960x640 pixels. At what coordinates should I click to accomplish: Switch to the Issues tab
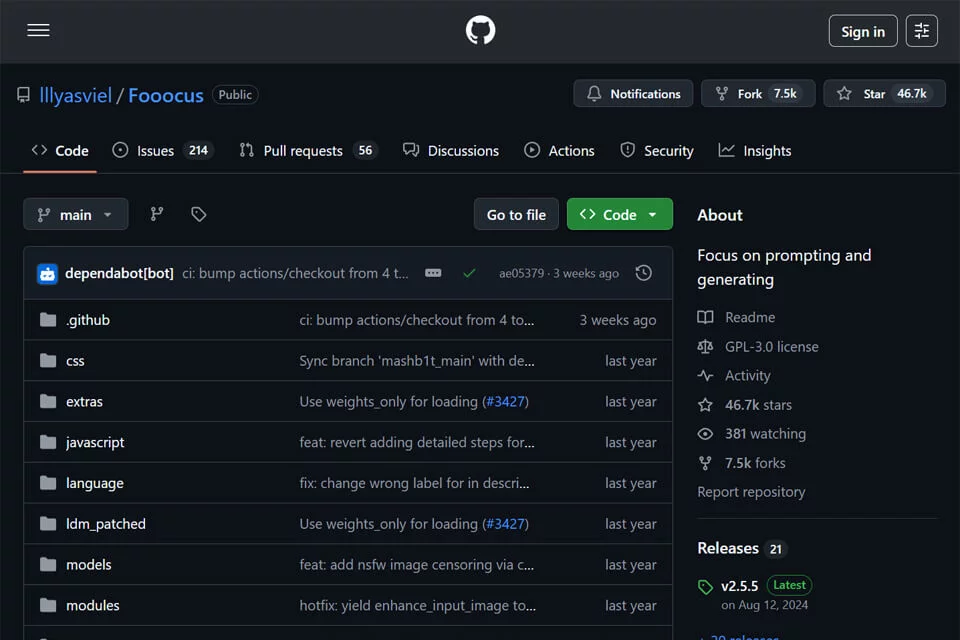[x=162, y=151]
